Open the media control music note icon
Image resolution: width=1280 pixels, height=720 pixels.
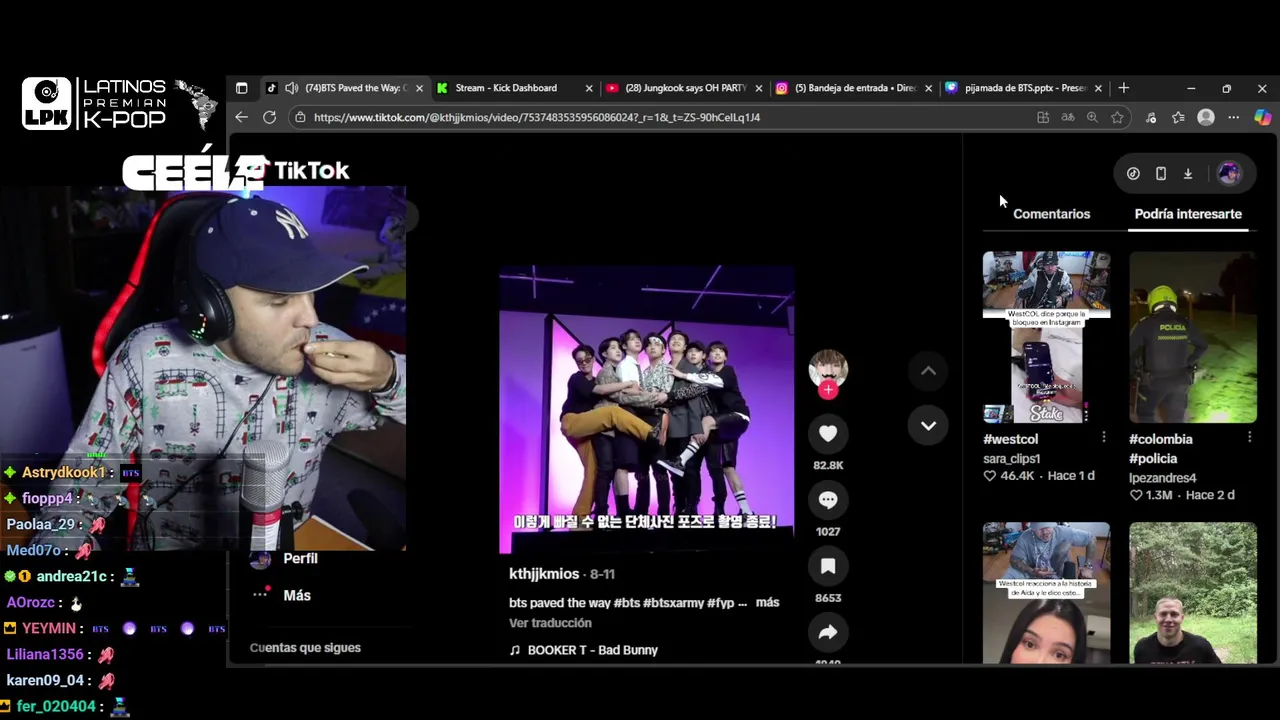coord(1151,117)
